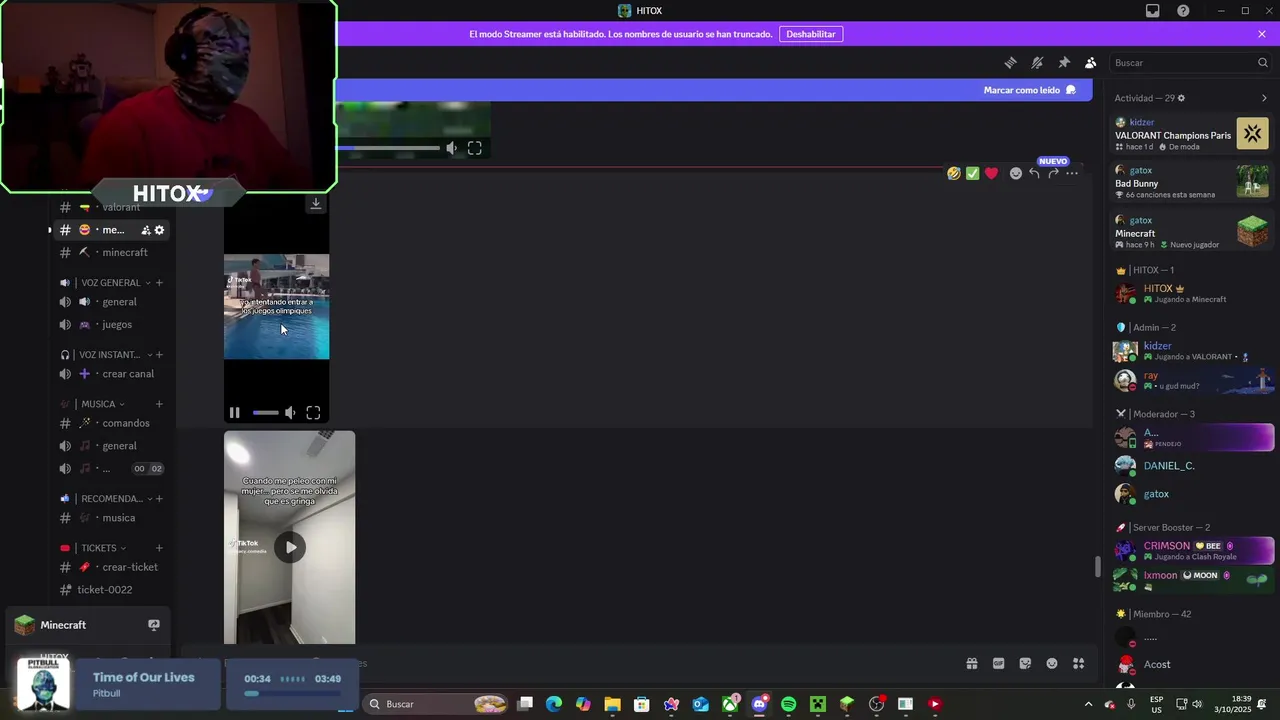The image size is (1280, 720).
Task: Open HITOX member profile
Action: pyautogui.click(x=1191, y=294)
